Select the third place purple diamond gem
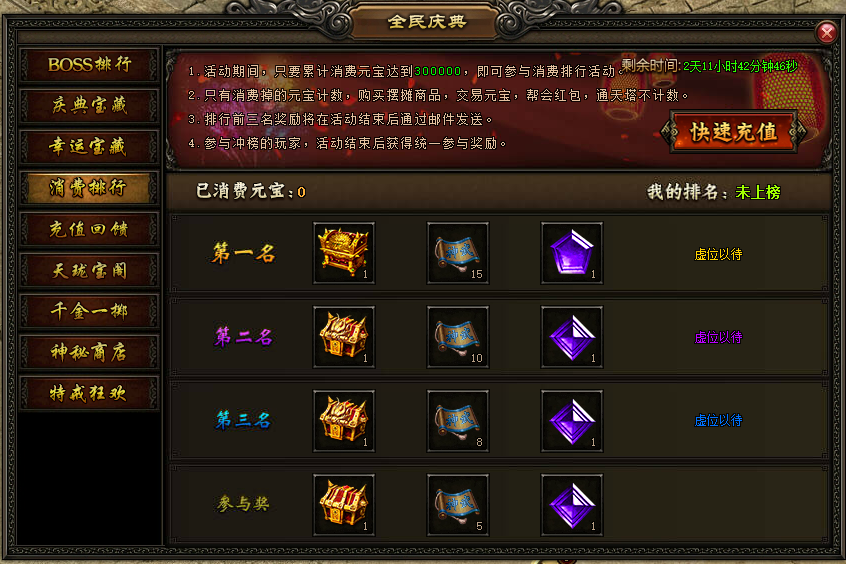The height and width of the screenshot is (564, 846). pos(572,421)
